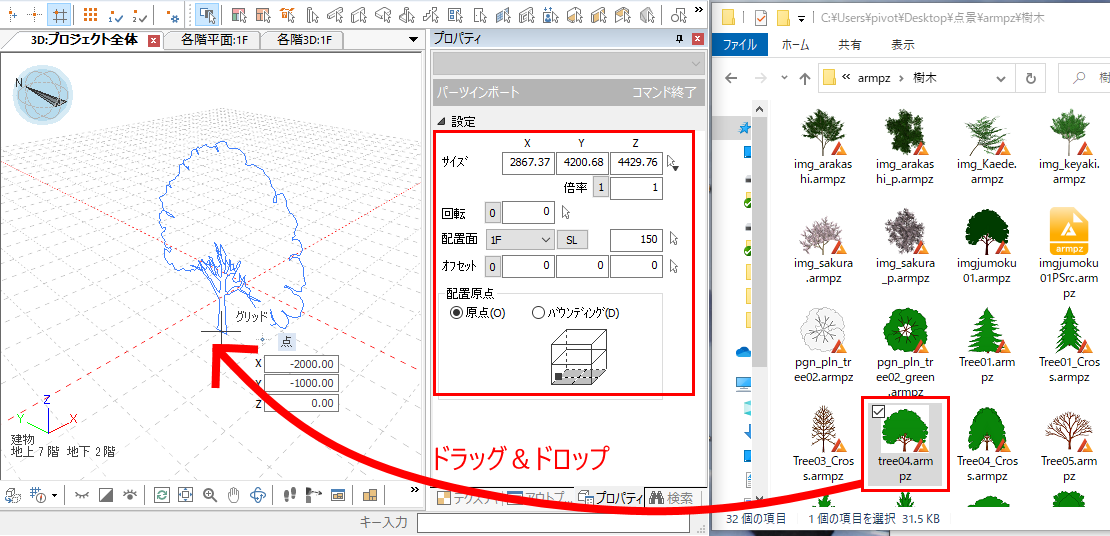Open the 配置面 1F dropdown

click(520, 239)
